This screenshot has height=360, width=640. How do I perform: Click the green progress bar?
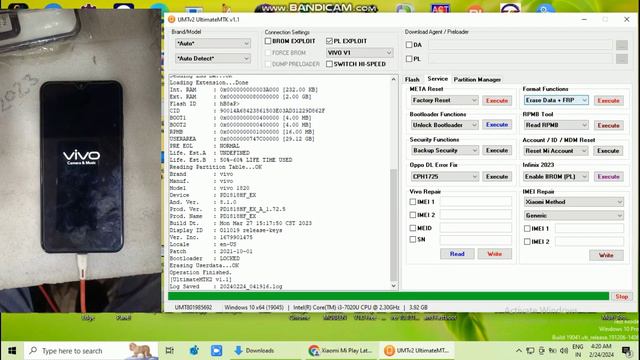388,296
